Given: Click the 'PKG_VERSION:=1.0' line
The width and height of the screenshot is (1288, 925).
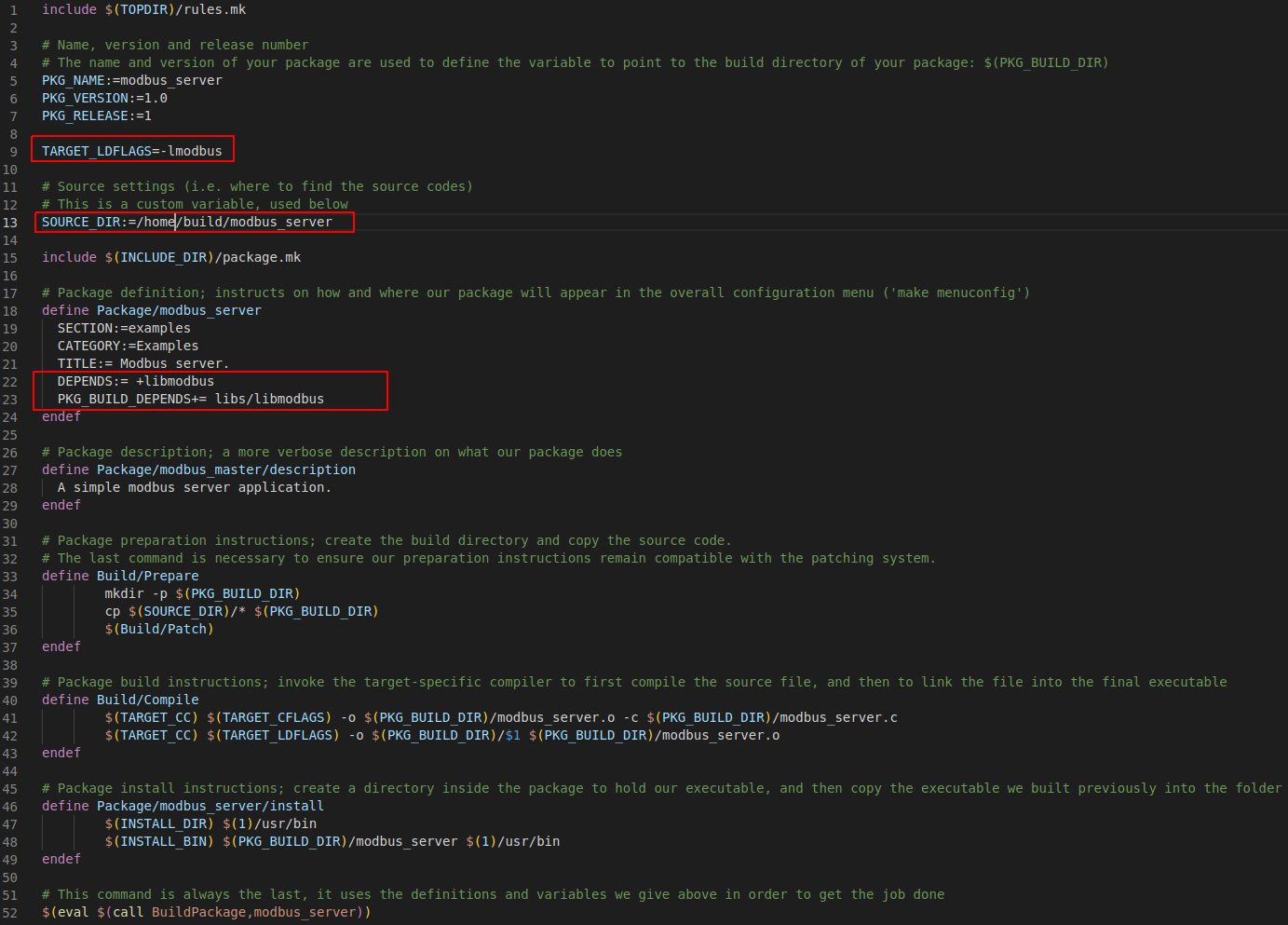Looking at the screenshot, I should pyautogui.click(x=104, y=98).
